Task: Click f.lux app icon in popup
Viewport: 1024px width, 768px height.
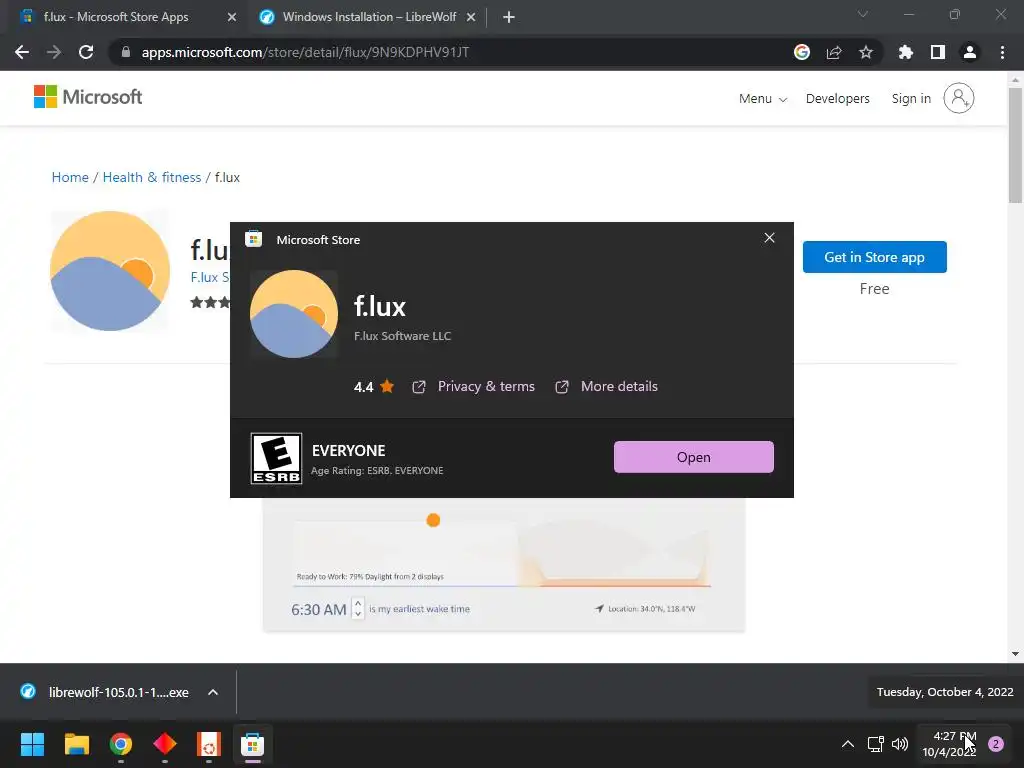Action: pos(294,313)
